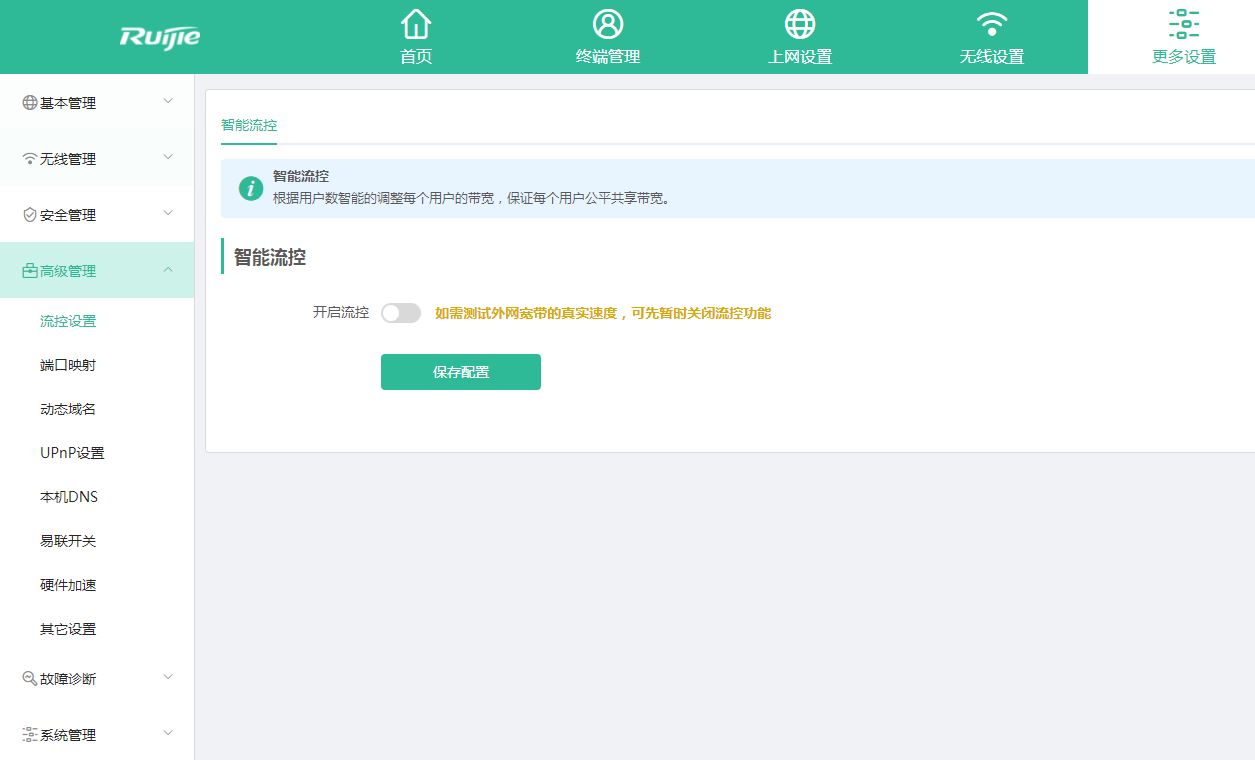Click the 故障诊断 menu label
This screenshot has height=760, width=1255.
(68, 679)
